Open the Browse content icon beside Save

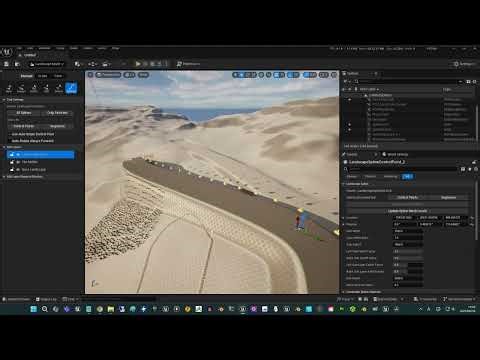click(x=17, y=64)
